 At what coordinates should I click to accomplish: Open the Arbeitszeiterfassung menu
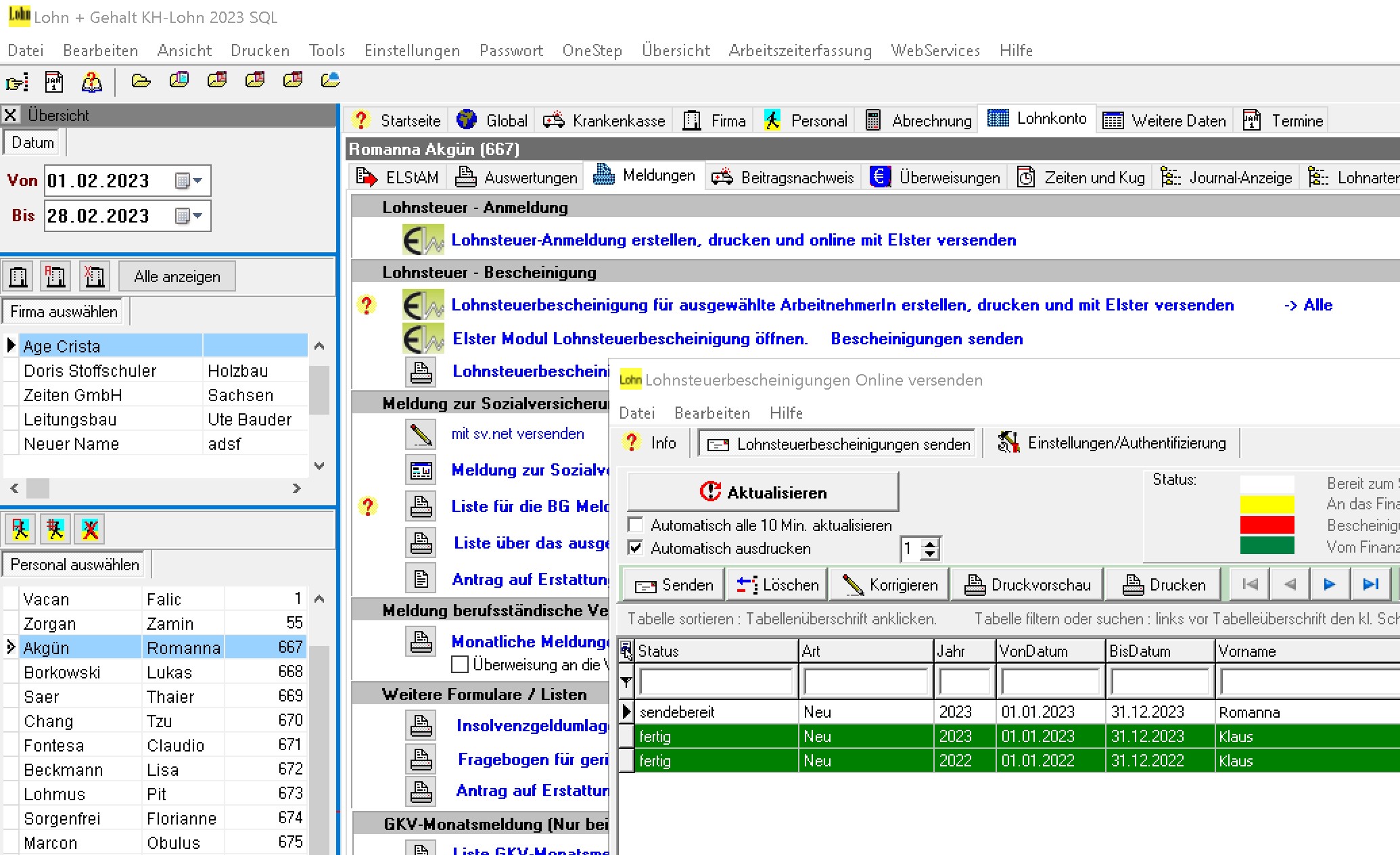pyautogui.click(x=800, y=51)
